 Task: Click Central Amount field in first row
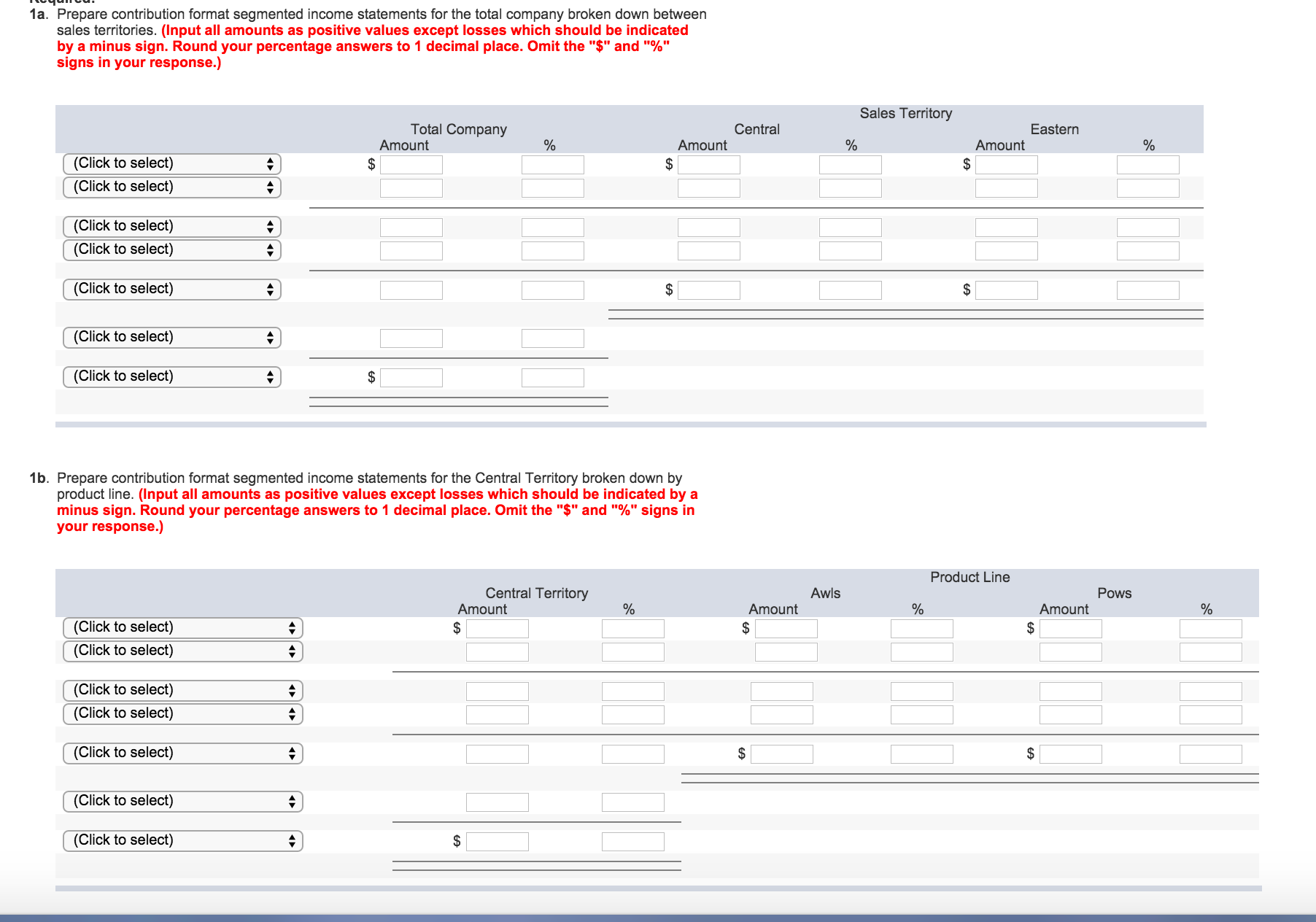[709, 165]
